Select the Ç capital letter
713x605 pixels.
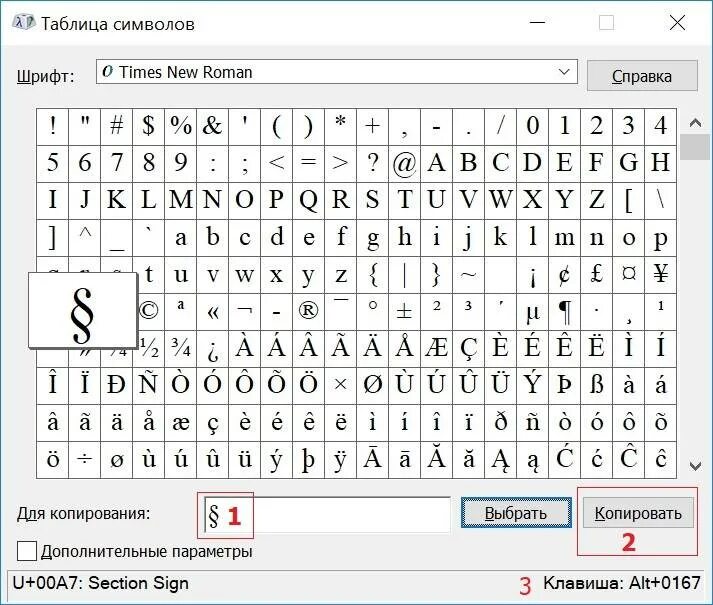(468, 349)
